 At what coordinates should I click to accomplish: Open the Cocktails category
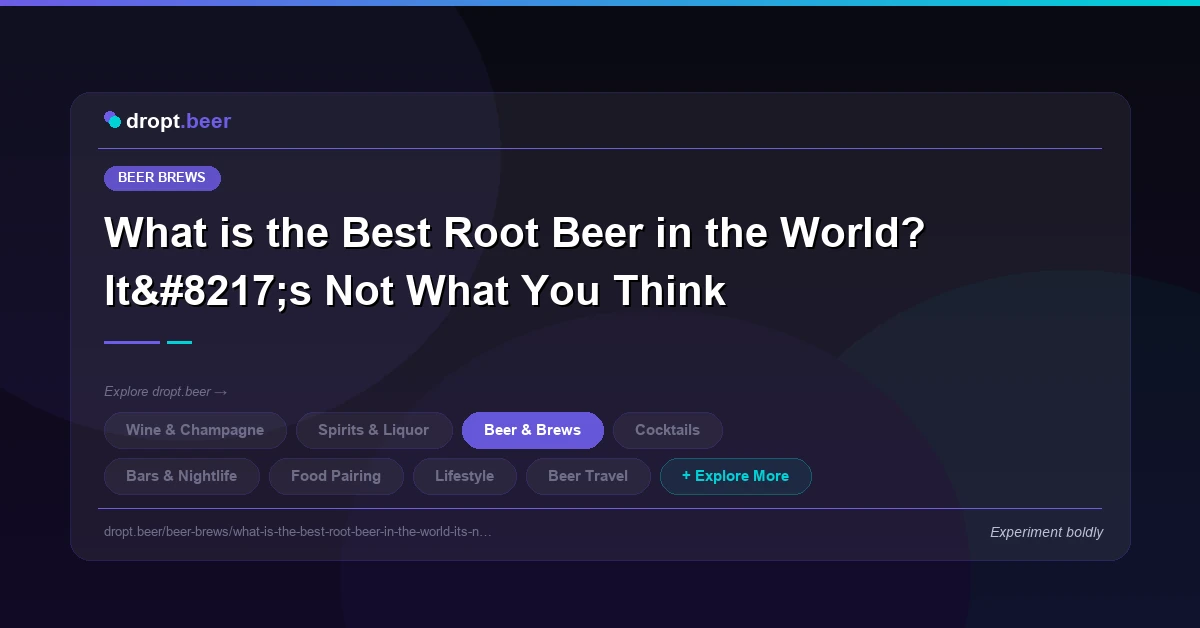(667, 430)
